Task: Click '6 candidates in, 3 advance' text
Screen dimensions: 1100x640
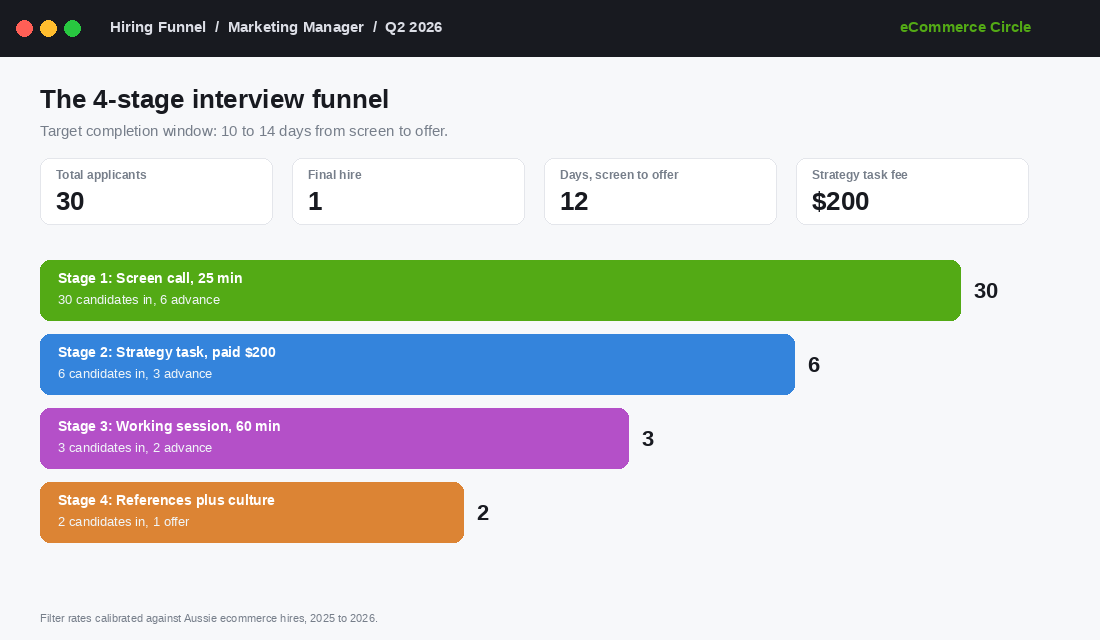Action: pos(135,374)
